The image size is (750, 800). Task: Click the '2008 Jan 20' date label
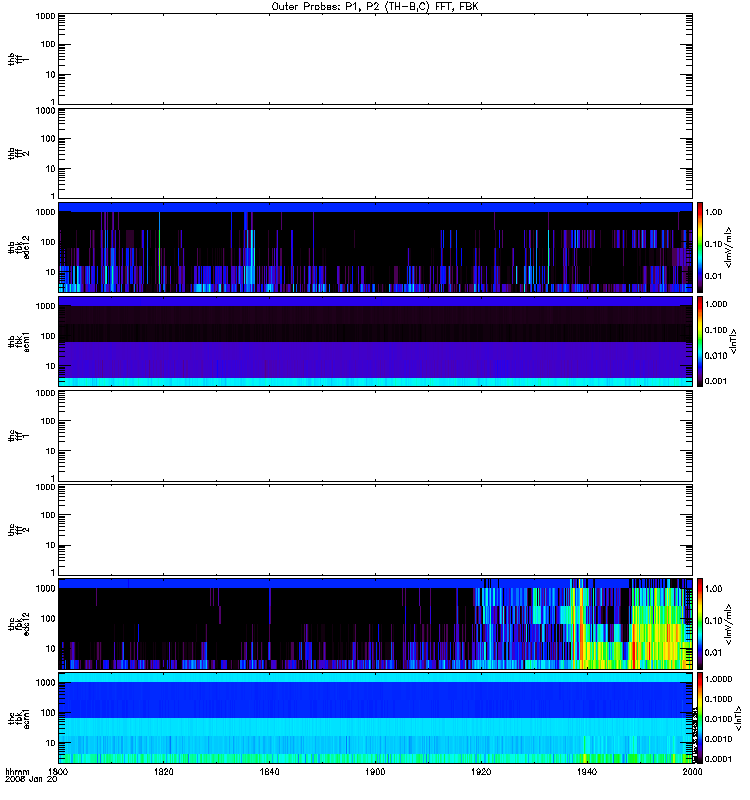(x=31, y=779)
